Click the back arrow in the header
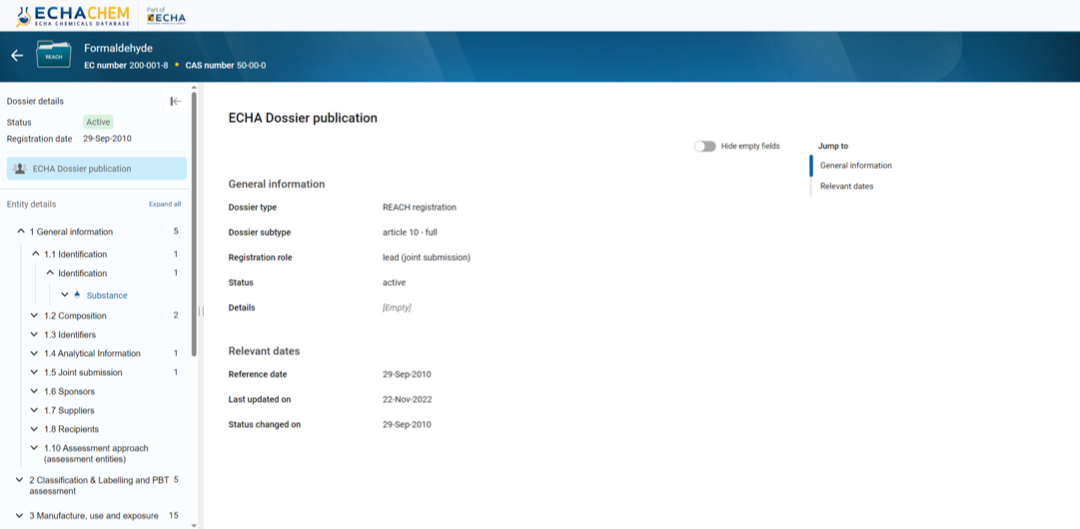1080x529 pixels. click(17, 56)
